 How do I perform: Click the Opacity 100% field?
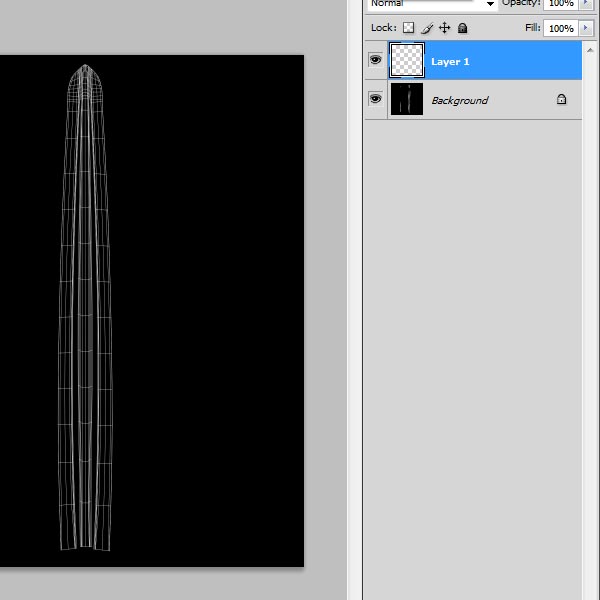561,4
